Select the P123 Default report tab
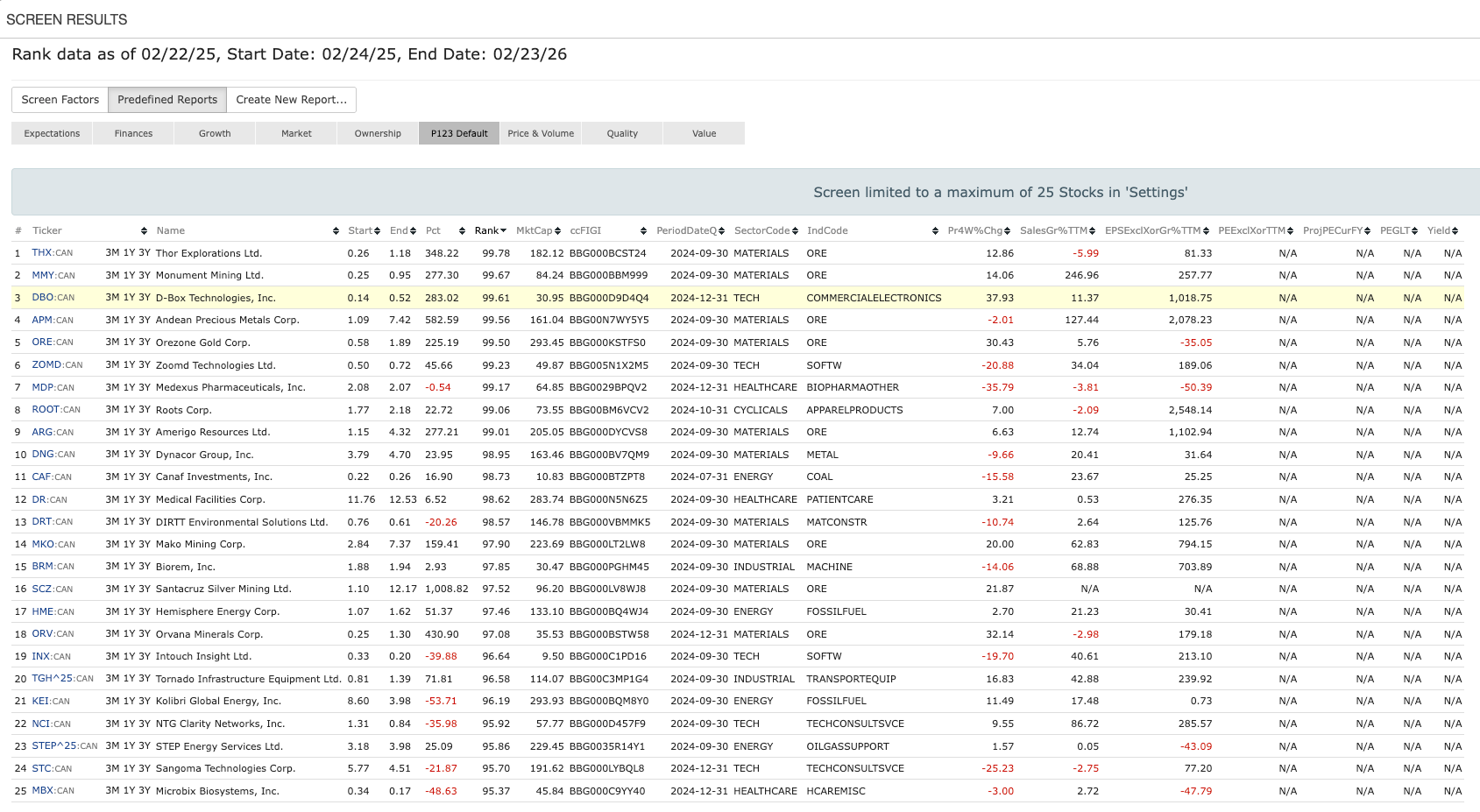This screenshot has height=812, width=1480. 459,133
